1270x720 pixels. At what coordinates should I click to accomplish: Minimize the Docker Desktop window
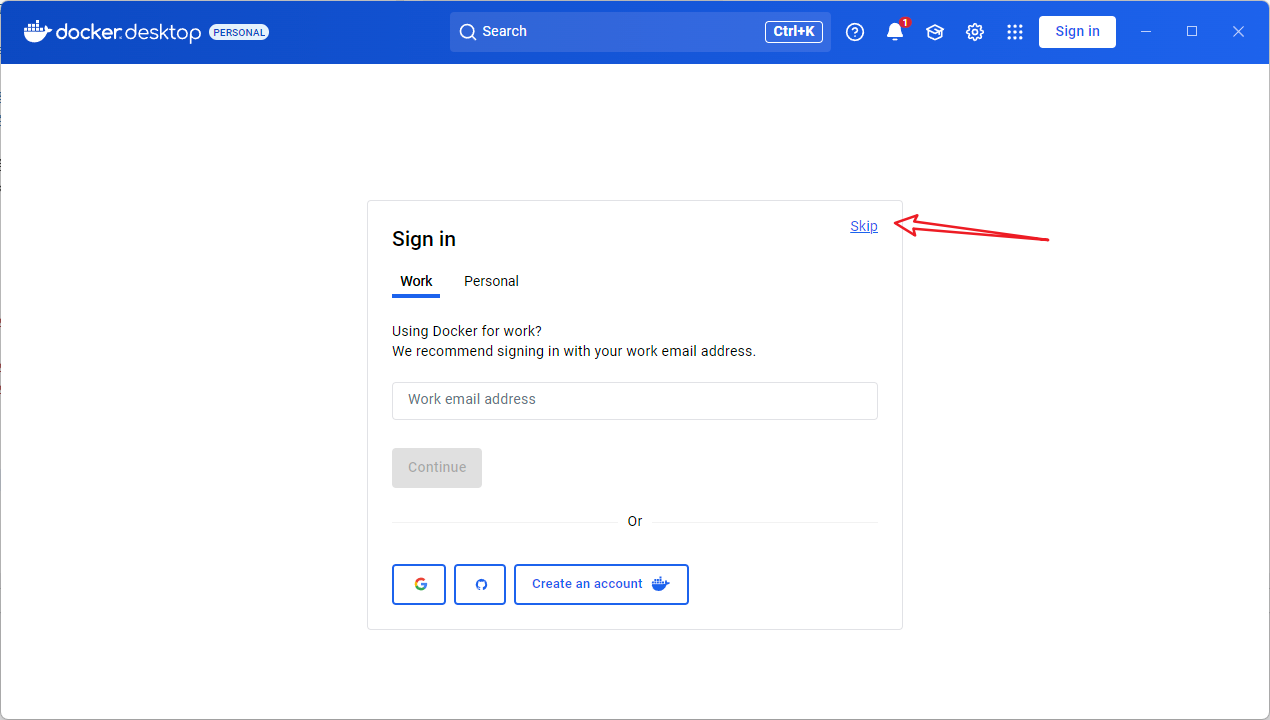point(1146,32)
